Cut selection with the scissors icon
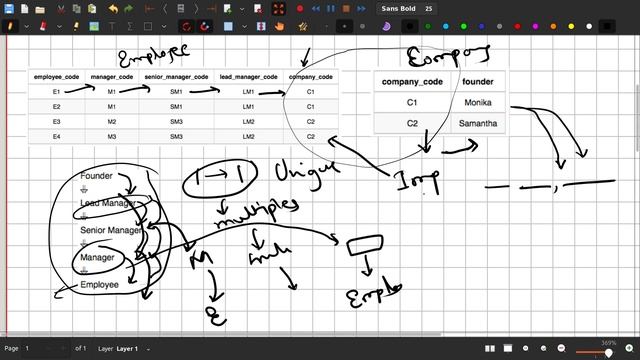This screenshot has width=640, height=360. (60, 9)
